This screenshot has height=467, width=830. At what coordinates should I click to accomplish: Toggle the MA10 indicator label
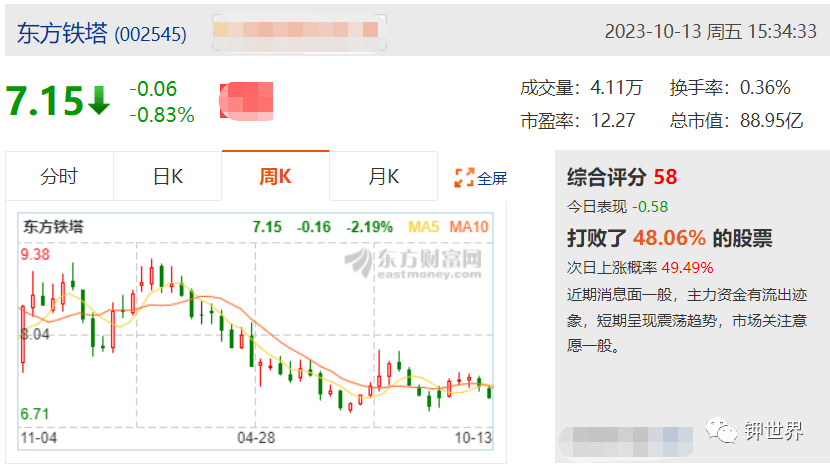469,227
